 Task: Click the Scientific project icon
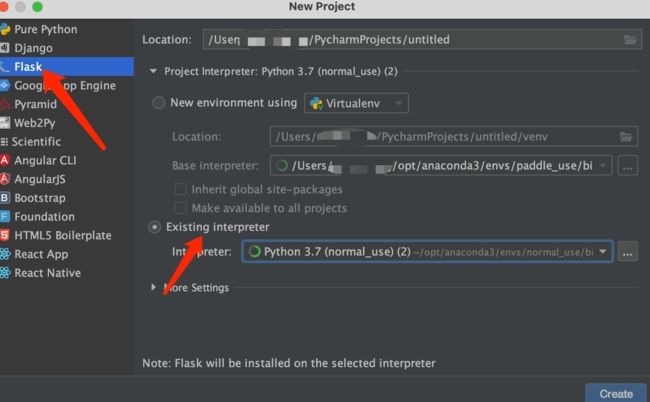pos(4,142)
